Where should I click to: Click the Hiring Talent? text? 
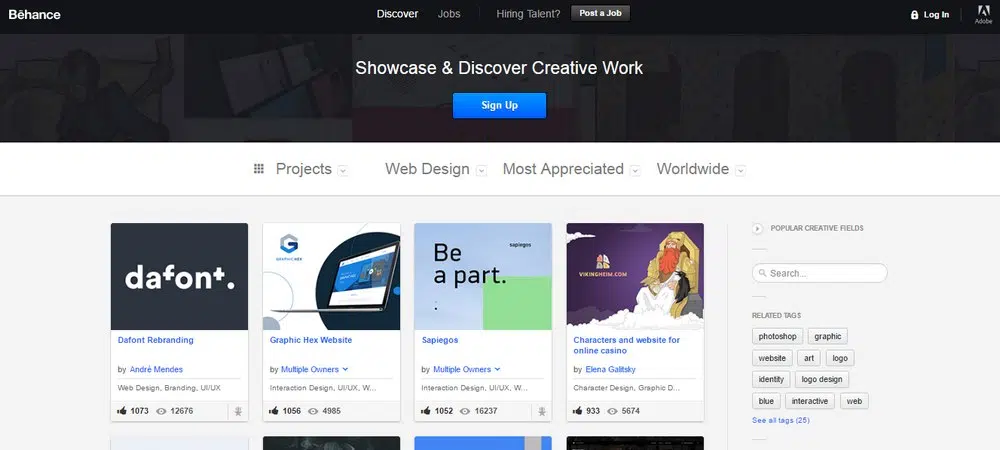coord(528,13)
